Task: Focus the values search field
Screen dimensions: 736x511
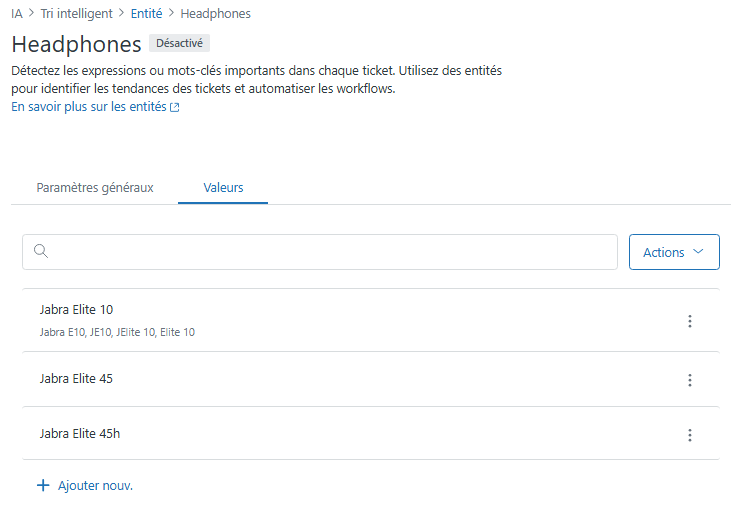Action: click(320, 252)
